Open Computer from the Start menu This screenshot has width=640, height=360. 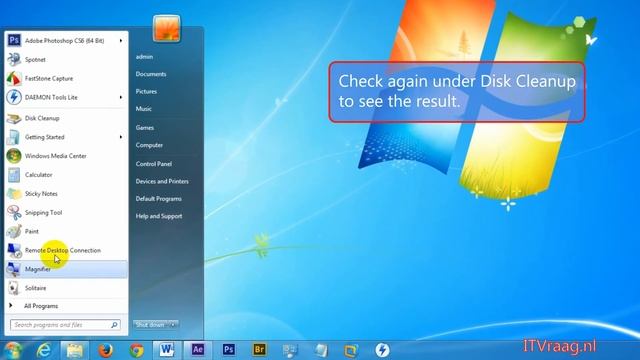[x=149, y=145]
